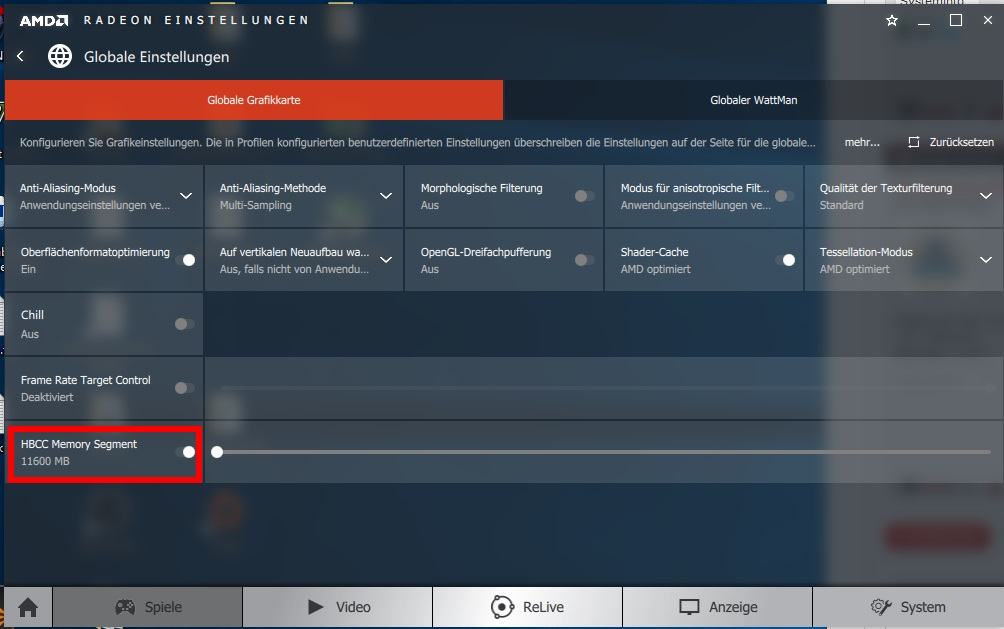Maximize the Radeon Einstellungen window
Viewport: 1004px width, 629px height.
click(955, 20)
